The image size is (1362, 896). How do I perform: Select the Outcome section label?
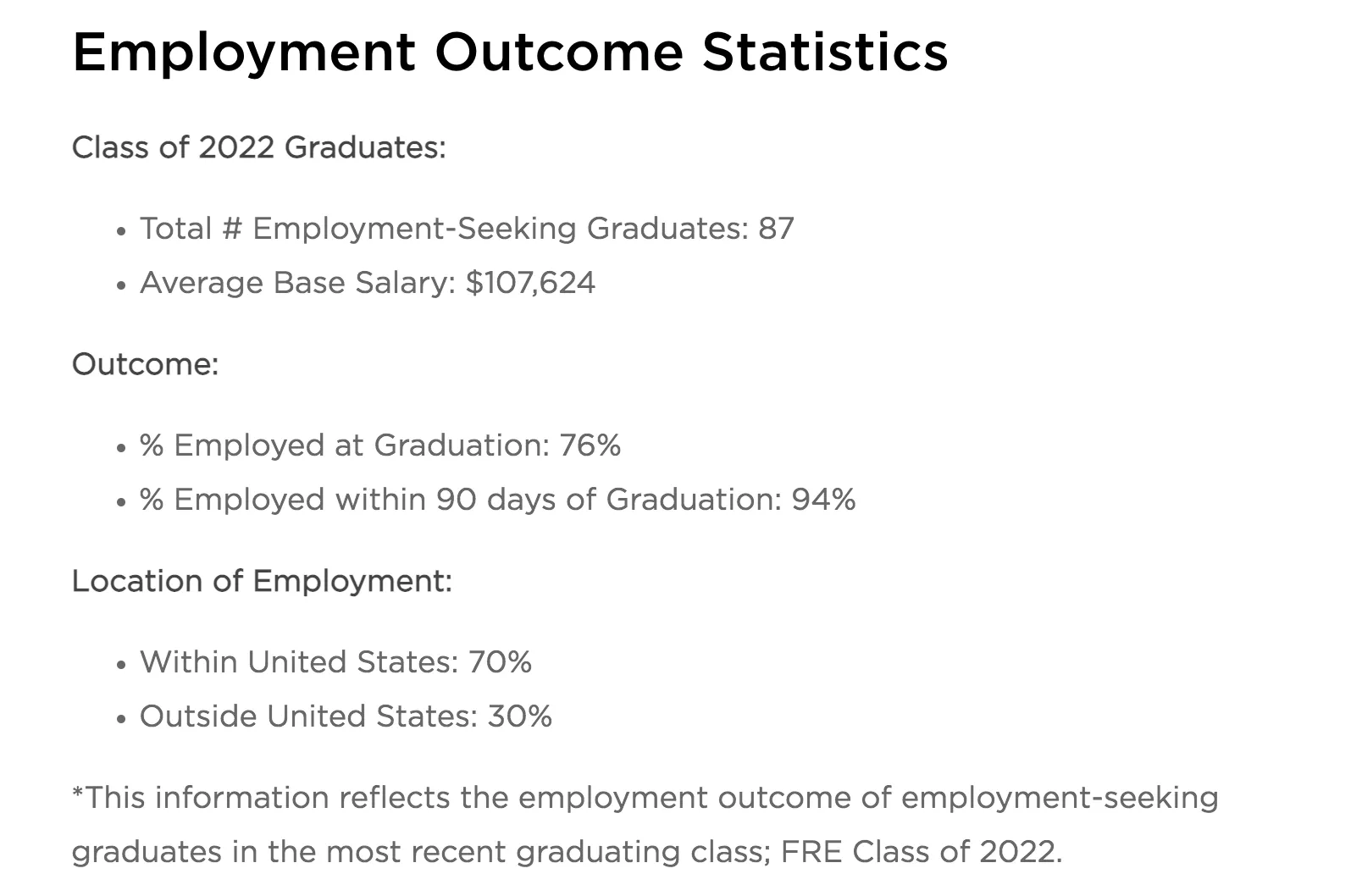tap(145, 364)
